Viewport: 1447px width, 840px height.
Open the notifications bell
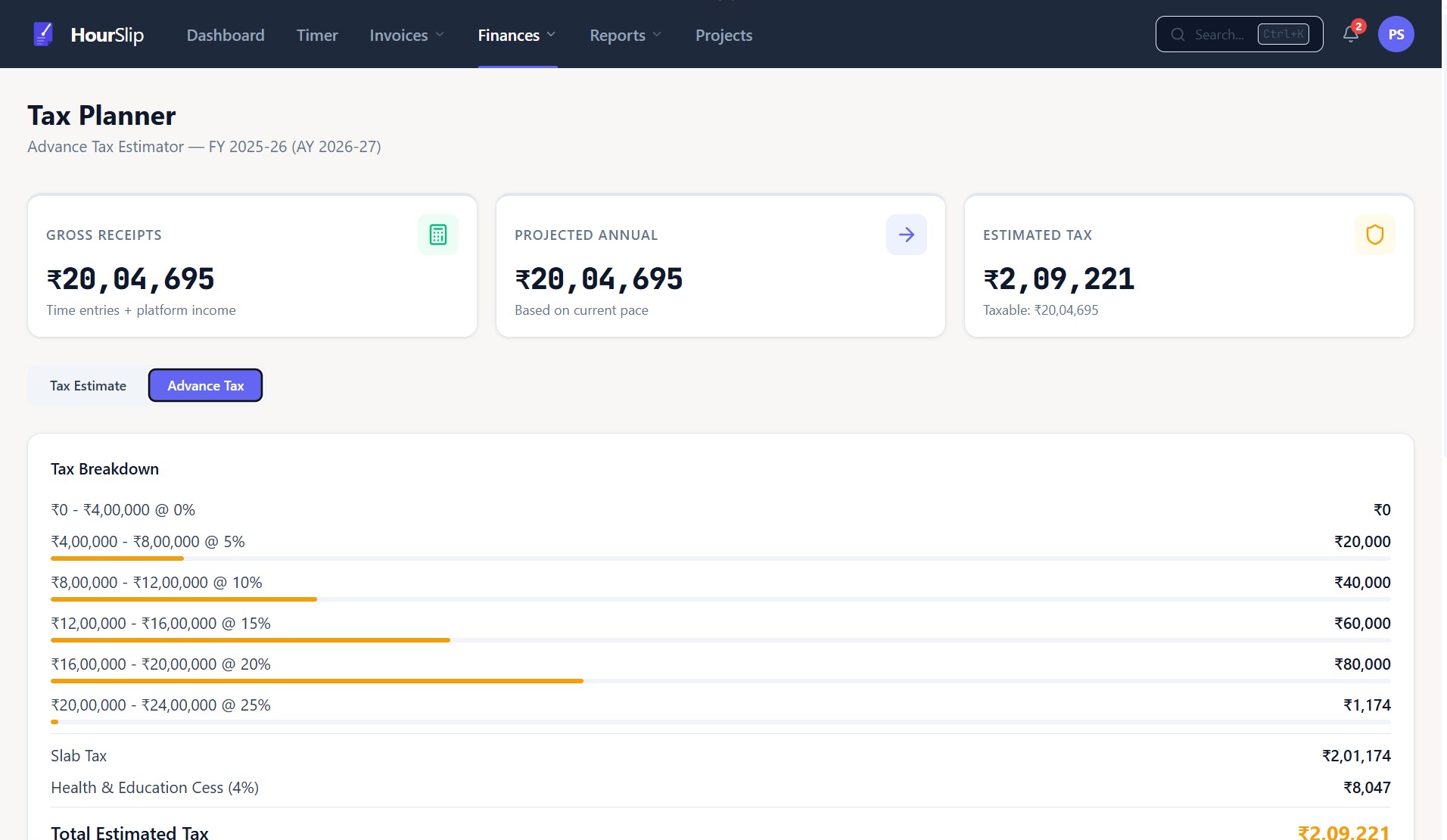1350,35
